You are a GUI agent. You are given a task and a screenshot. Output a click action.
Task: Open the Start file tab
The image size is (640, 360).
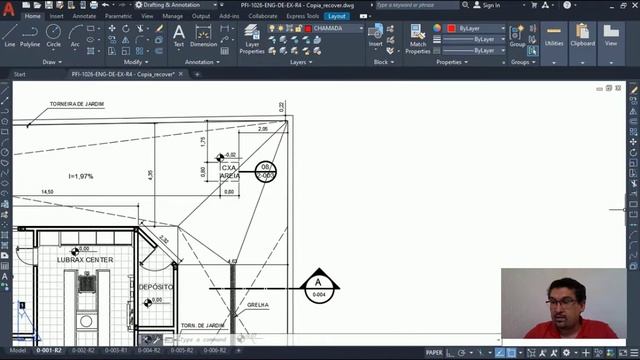tap(20, 74)
